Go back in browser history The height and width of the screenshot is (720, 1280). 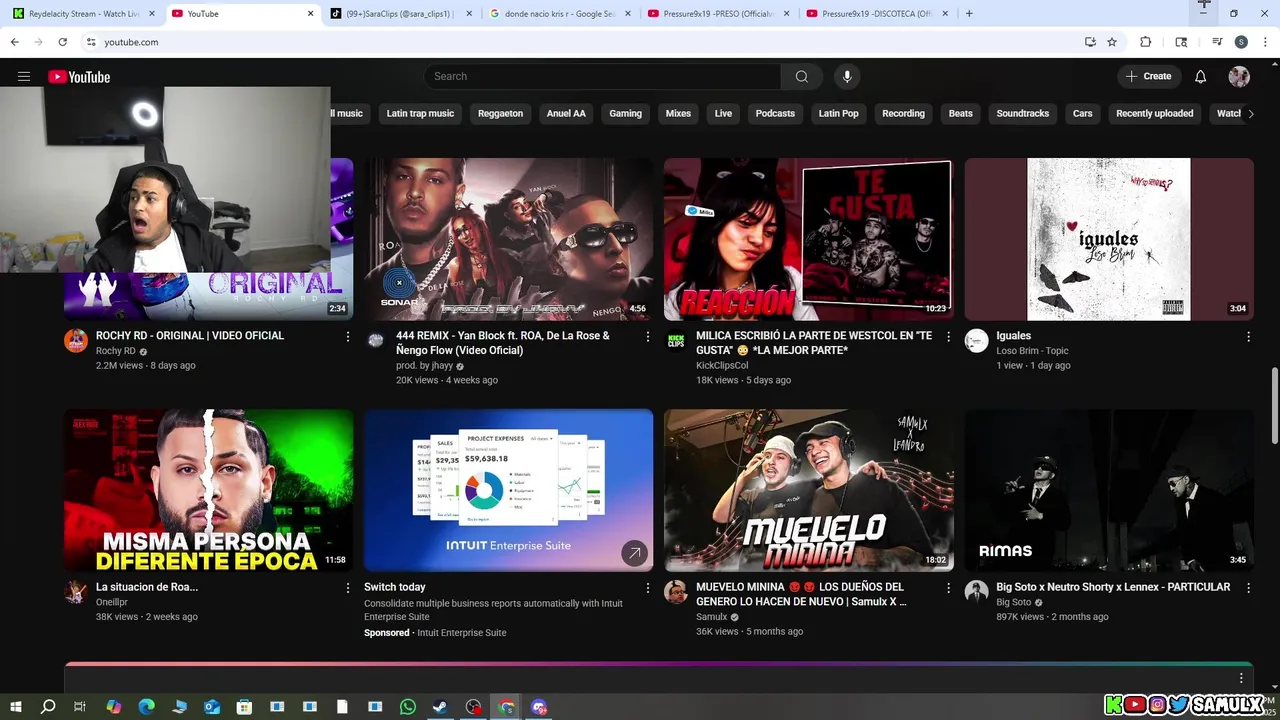click(14, 42)
